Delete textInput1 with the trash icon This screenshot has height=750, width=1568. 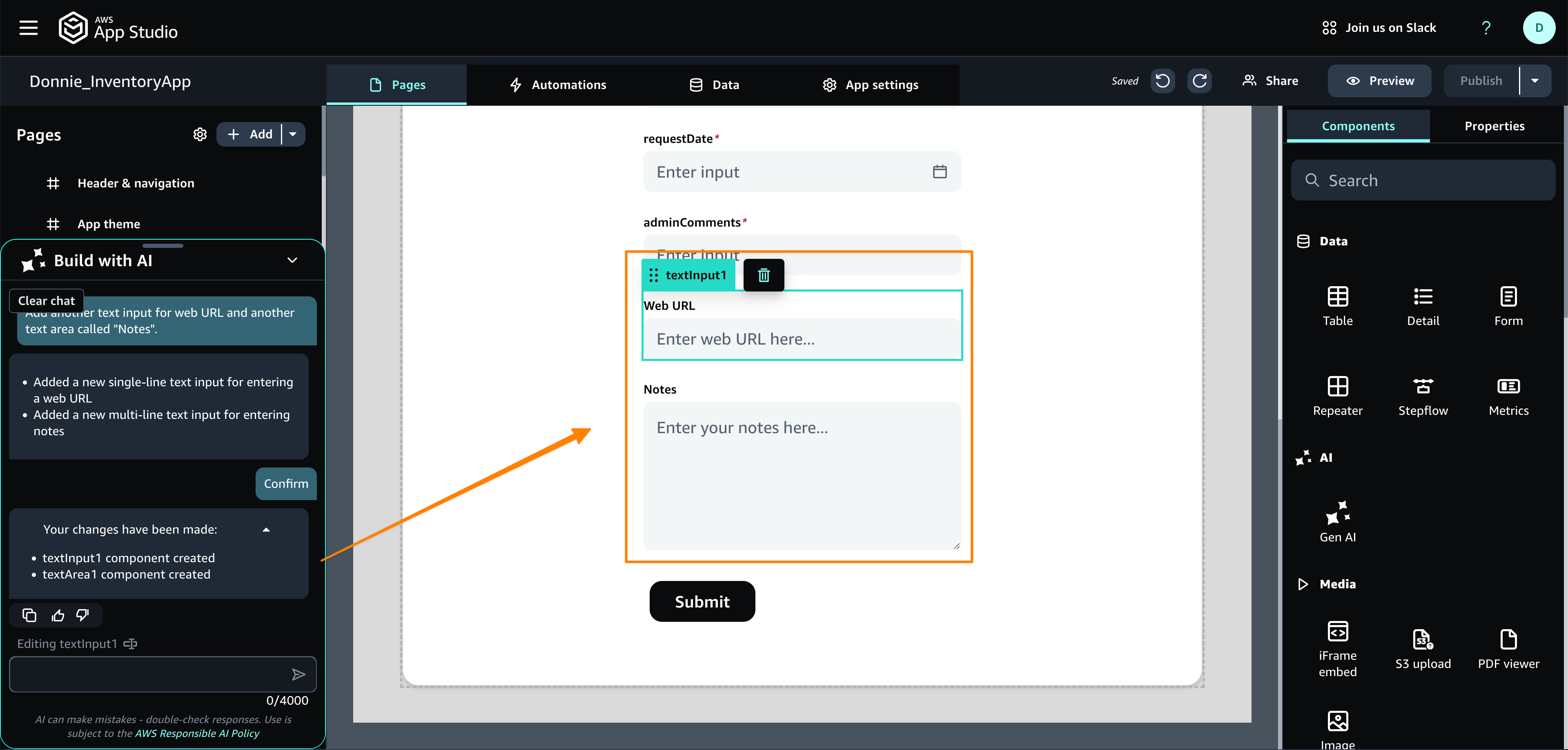(x=763, y=275)
